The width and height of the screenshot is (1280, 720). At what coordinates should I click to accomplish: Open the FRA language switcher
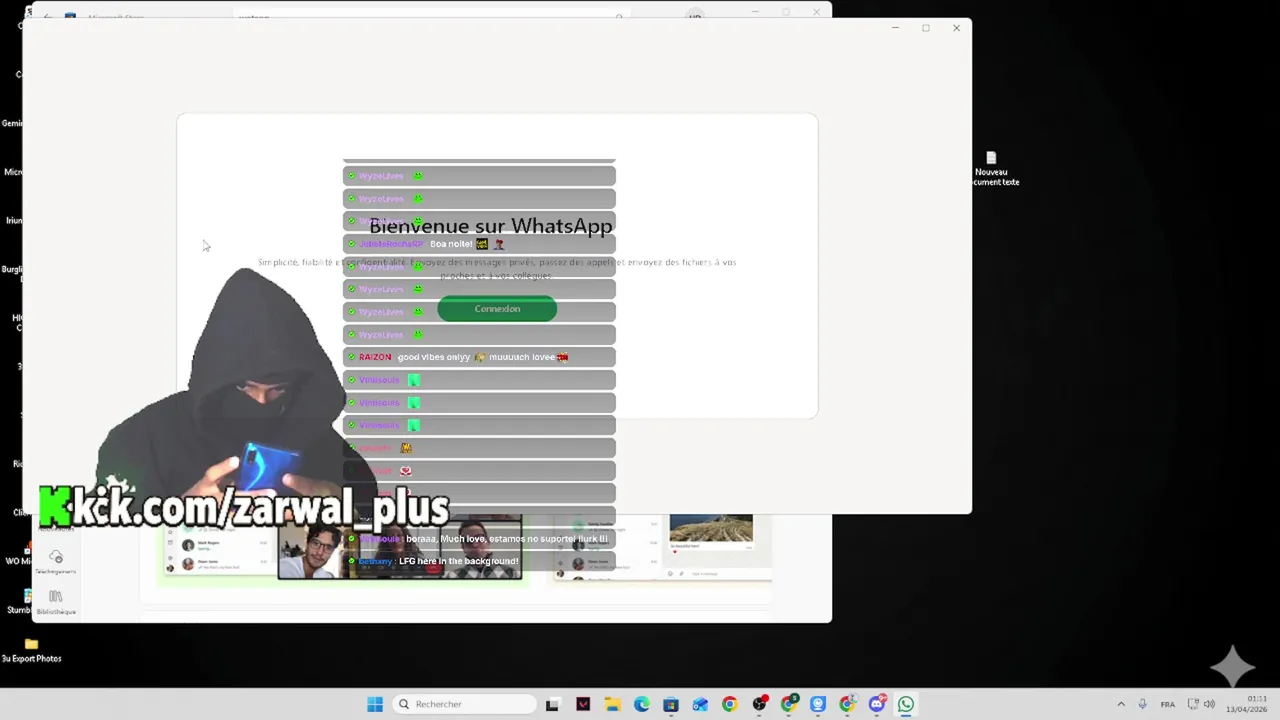tap(1166, 704)
